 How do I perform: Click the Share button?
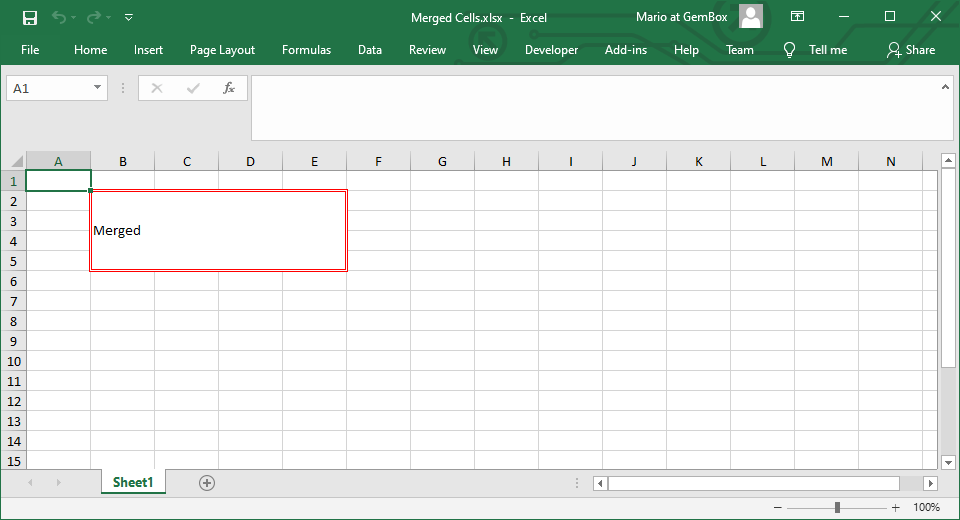pyautogui.click(x=910, y=50)
